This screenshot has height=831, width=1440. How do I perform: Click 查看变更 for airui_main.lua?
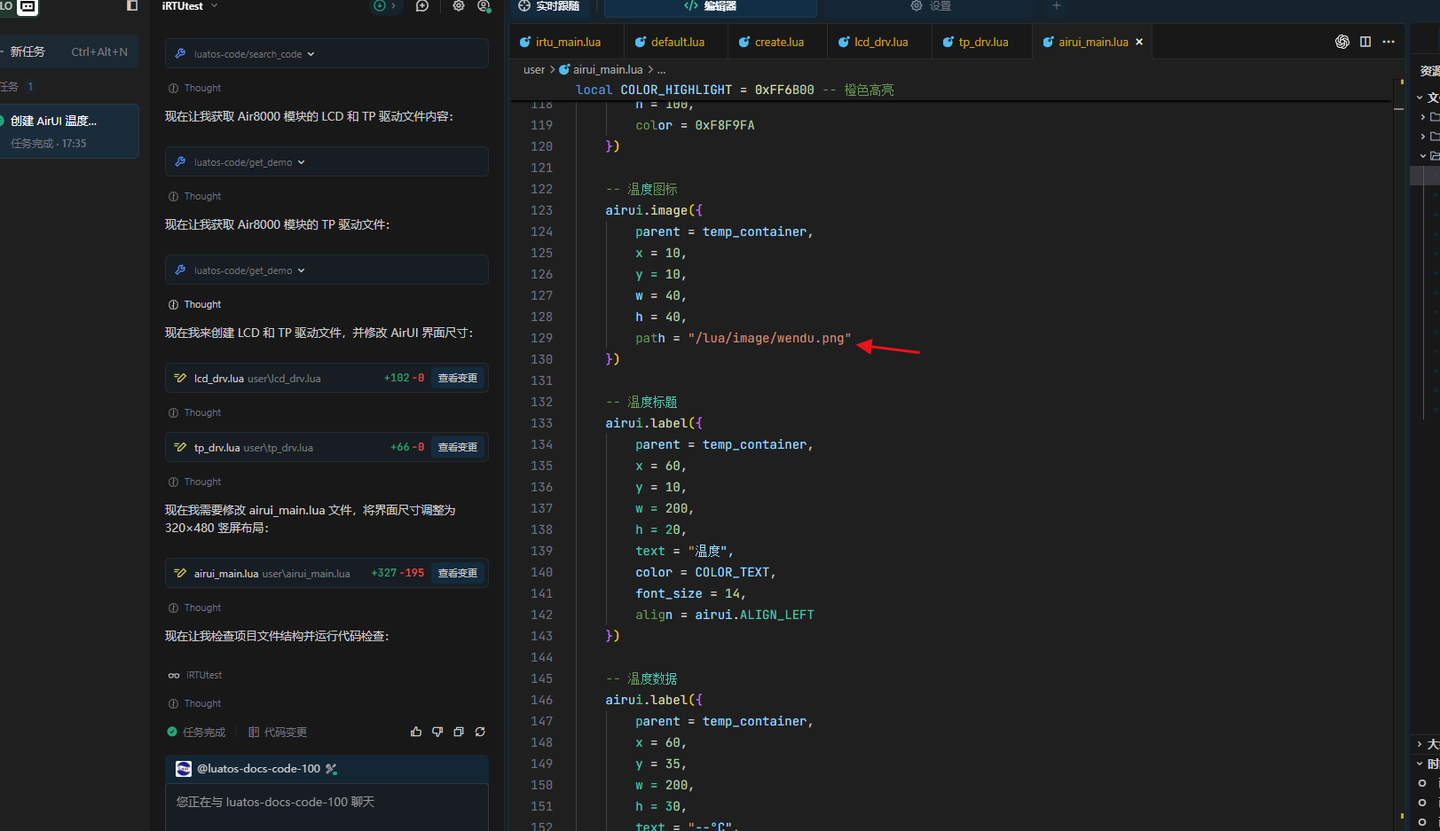(x=458, y=573)
